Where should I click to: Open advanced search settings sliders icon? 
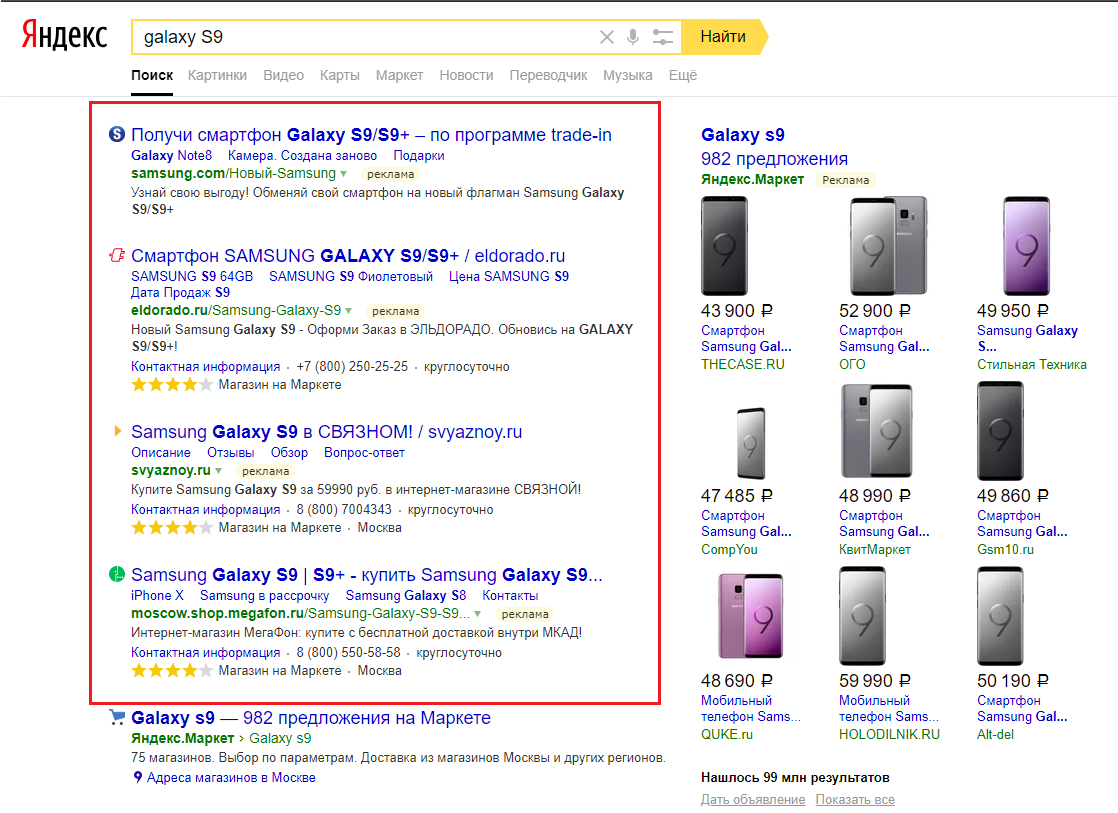point(662,37)
